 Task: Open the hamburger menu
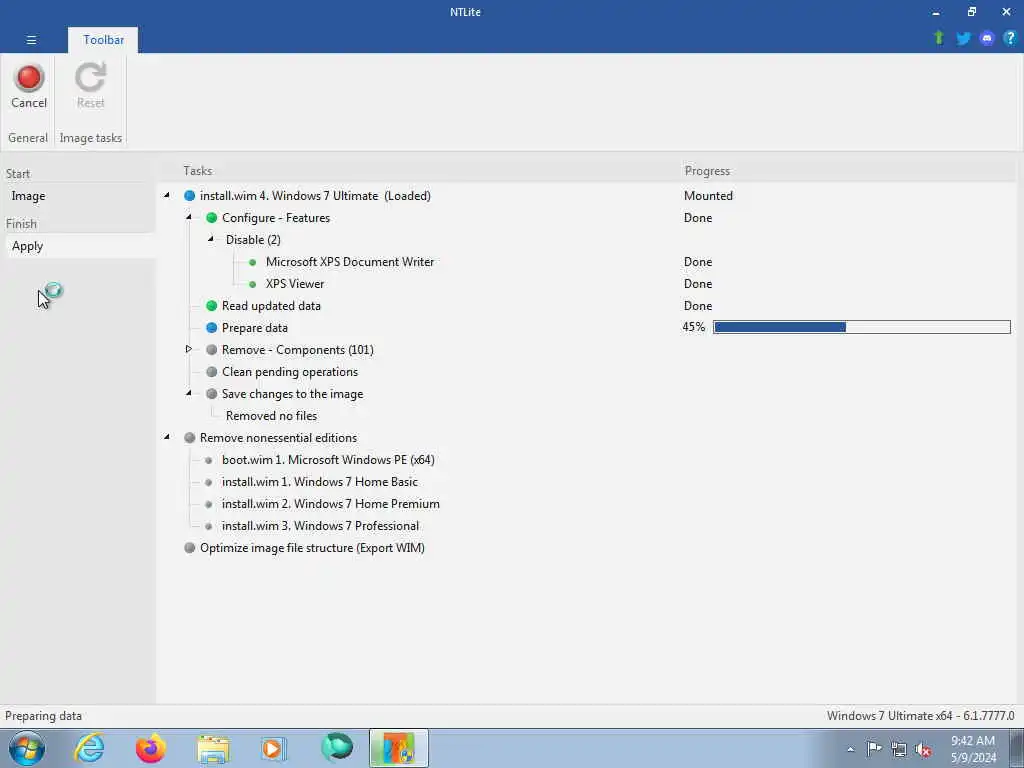pos(31,40)
